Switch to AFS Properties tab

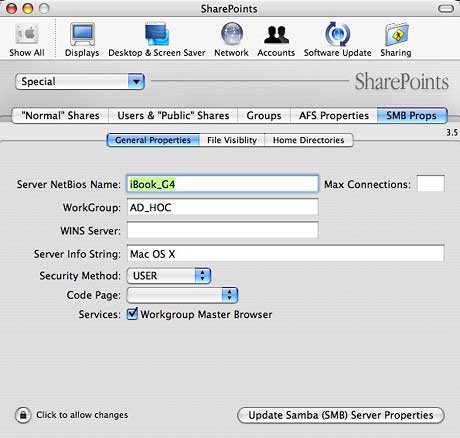[x=334, y=115]
